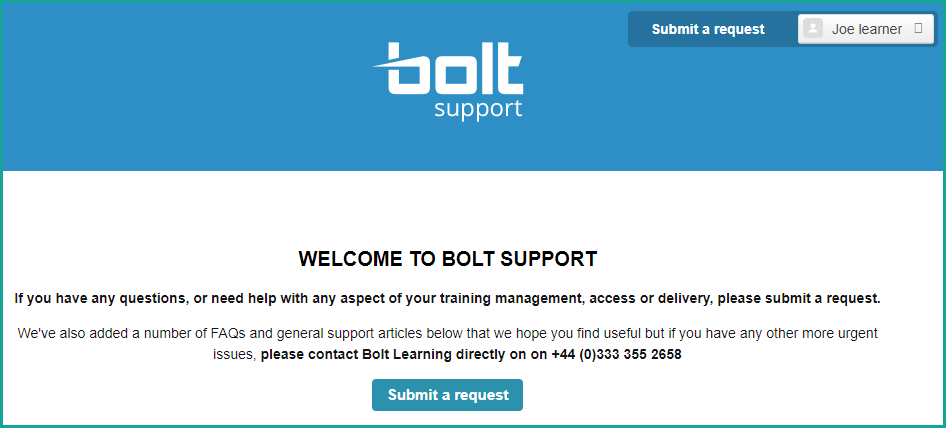The image size is (946, 428).
Task: Click the Bolt logo wordmark
Action: 455,68
